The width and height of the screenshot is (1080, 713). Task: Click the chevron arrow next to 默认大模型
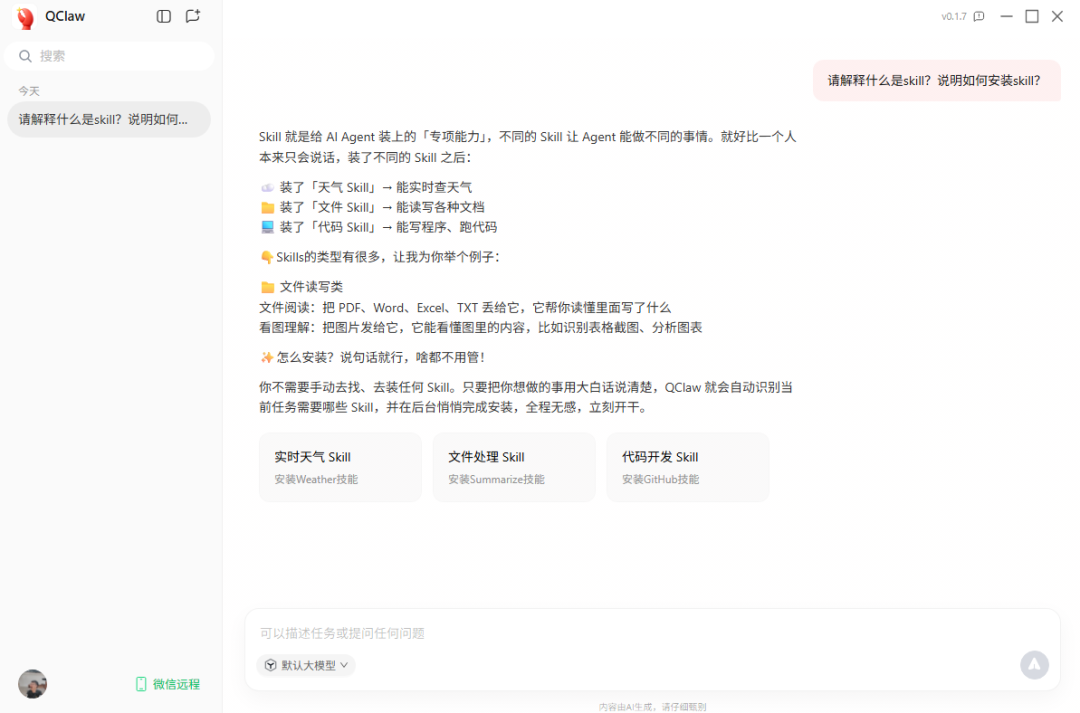[344, 665]
